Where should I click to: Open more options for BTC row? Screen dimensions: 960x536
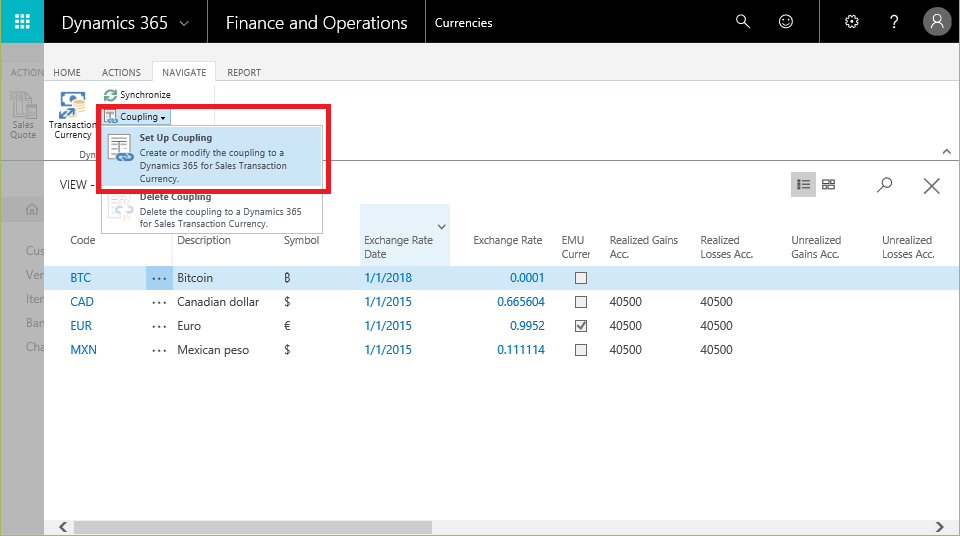click(x=159, y=279)
